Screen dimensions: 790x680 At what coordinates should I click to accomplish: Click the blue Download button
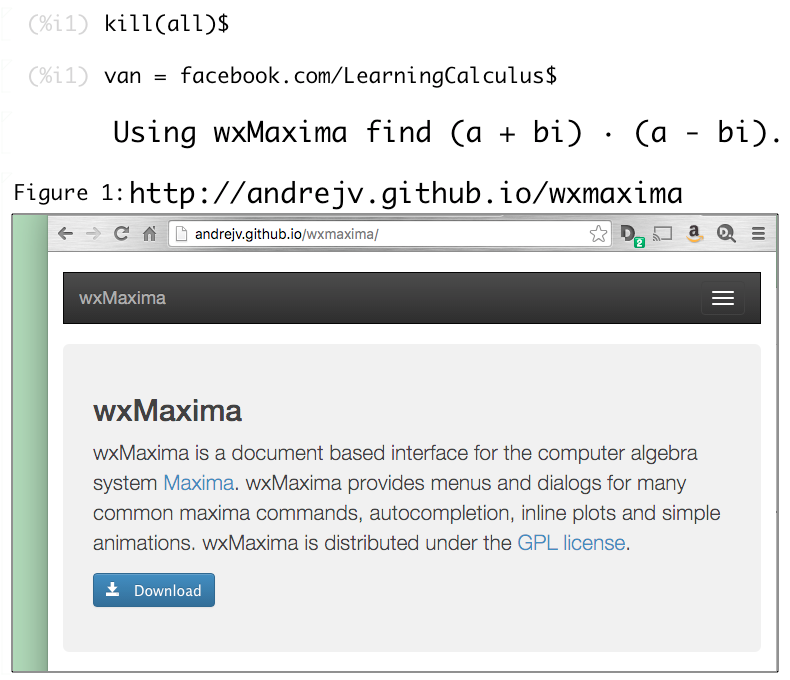pos(154,590)
